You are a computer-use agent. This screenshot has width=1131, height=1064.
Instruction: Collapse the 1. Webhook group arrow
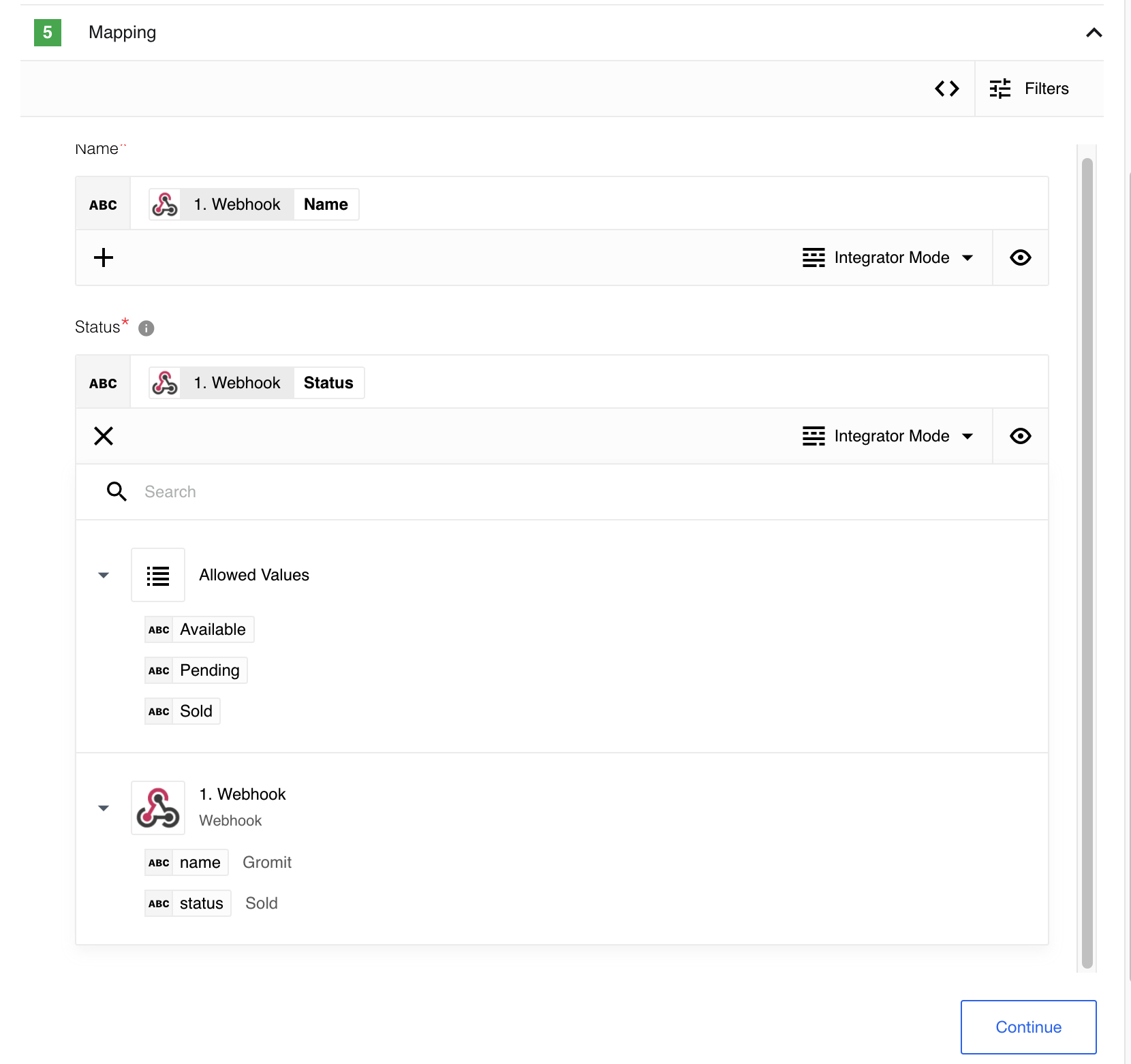tap(104, 809)
